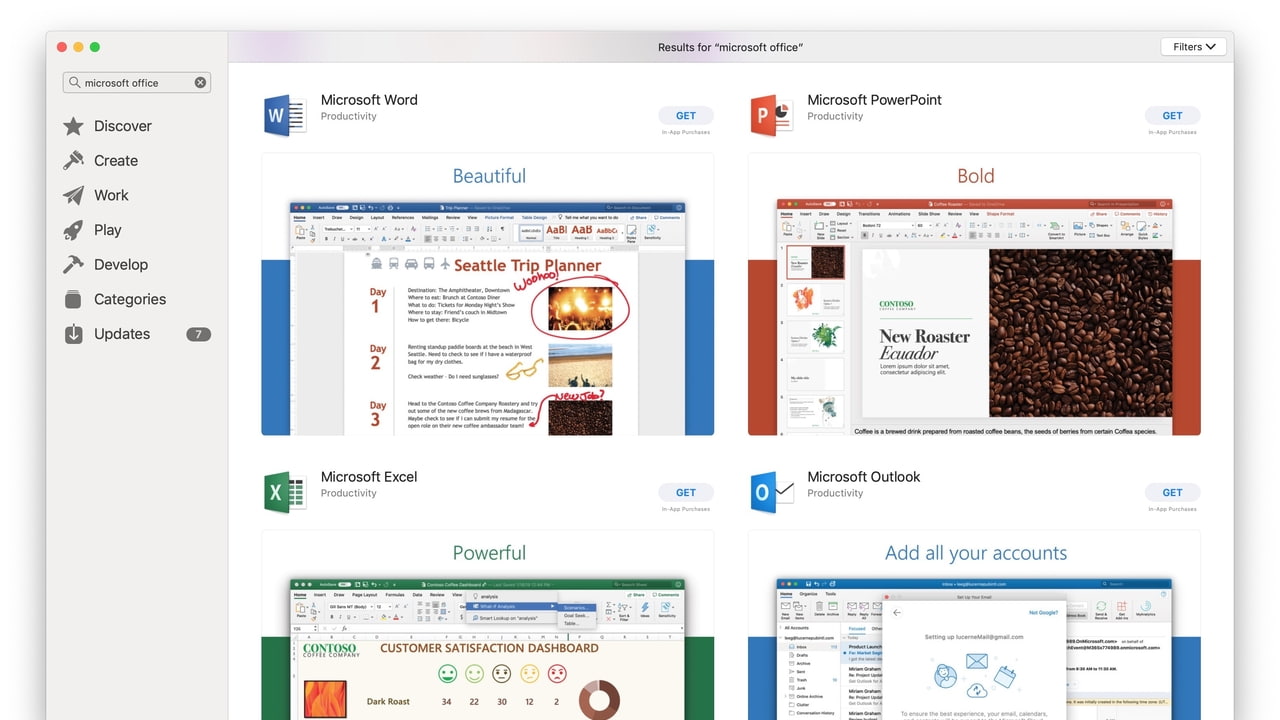The image size is (1280, 720).
Task: Open the Word Beautiful screenshot preview
Action: (x=488, y=294)
